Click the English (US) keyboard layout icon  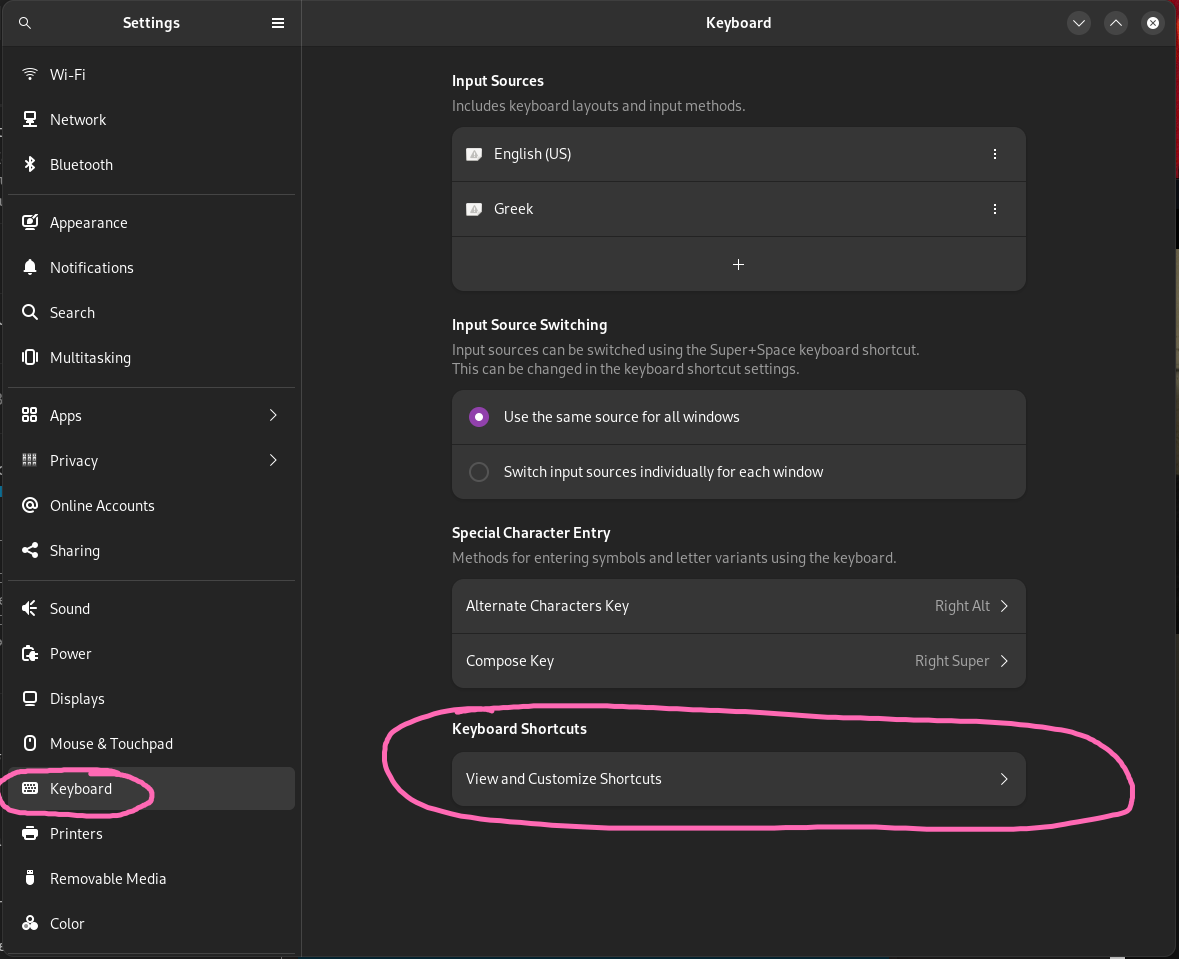click(x=474, y=154)
